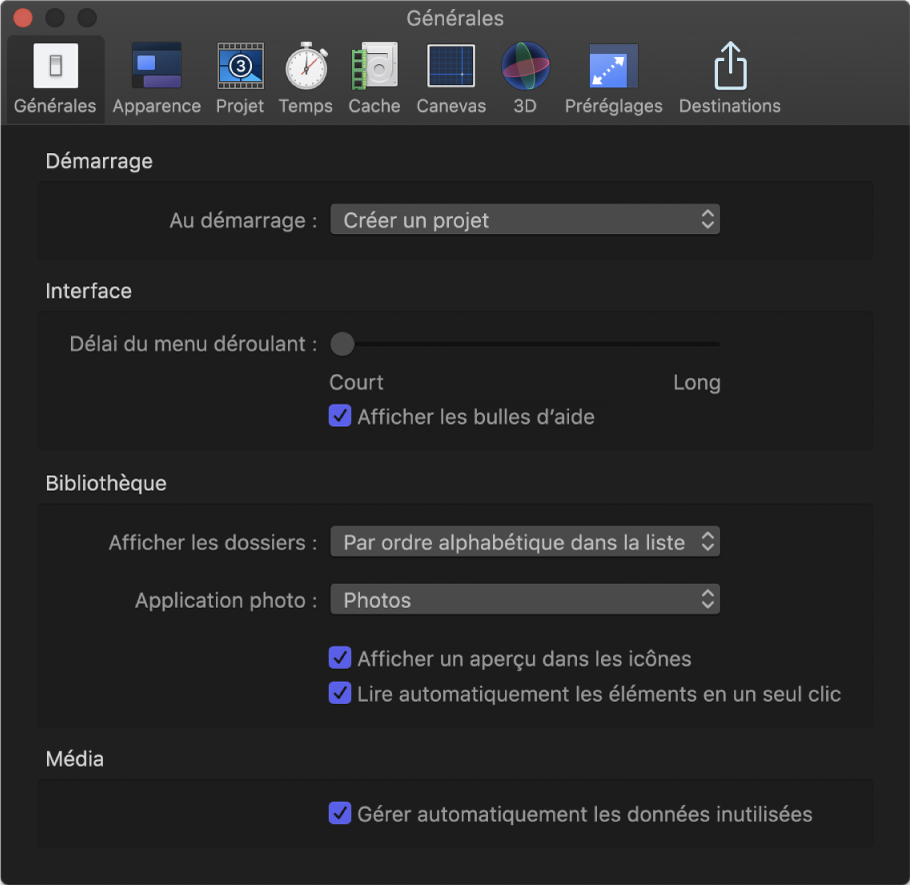910x886 pixels.
Task: Uncheck Gérer automatiquement les données inutilisées
Action: pyautogui.click(x=340, y=814)
